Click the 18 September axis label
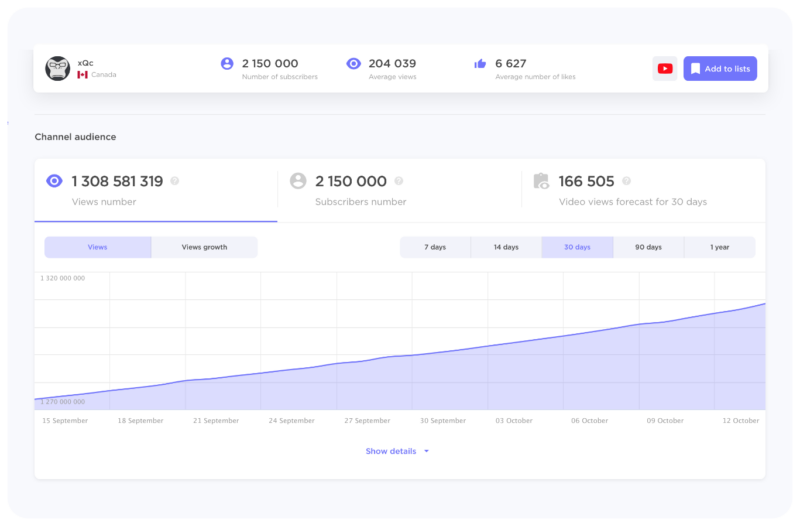 [x=140, y=420]
